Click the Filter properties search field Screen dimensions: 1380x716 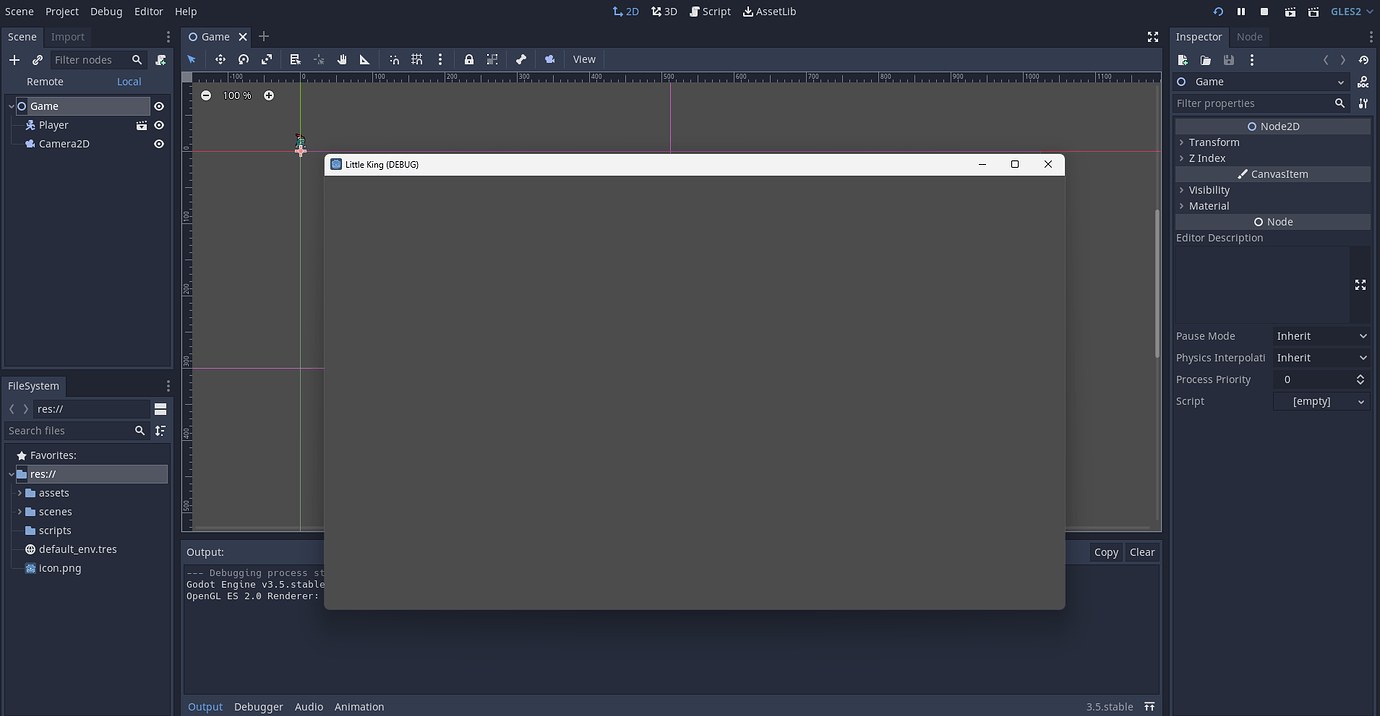coord(1255,103)
